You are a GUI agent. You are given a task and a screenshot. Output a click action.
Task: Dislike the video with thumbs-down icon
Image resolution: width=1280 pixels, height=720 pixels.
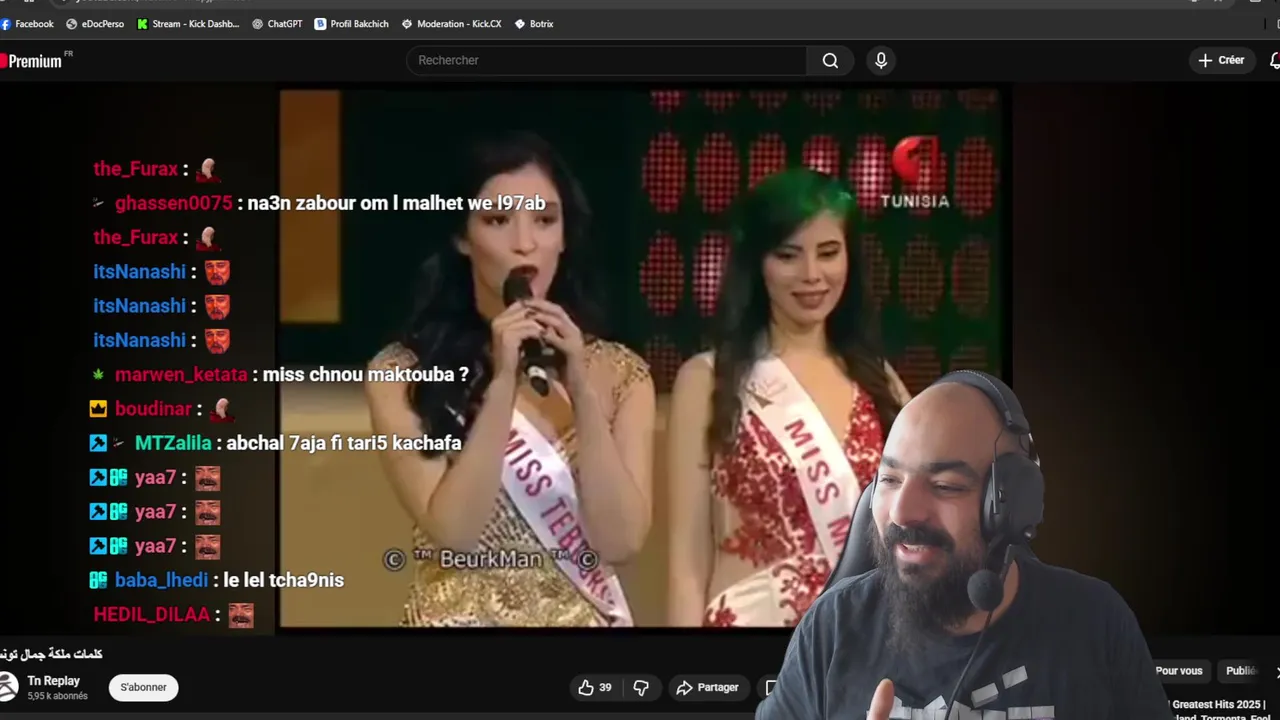(x=641, y=687)
